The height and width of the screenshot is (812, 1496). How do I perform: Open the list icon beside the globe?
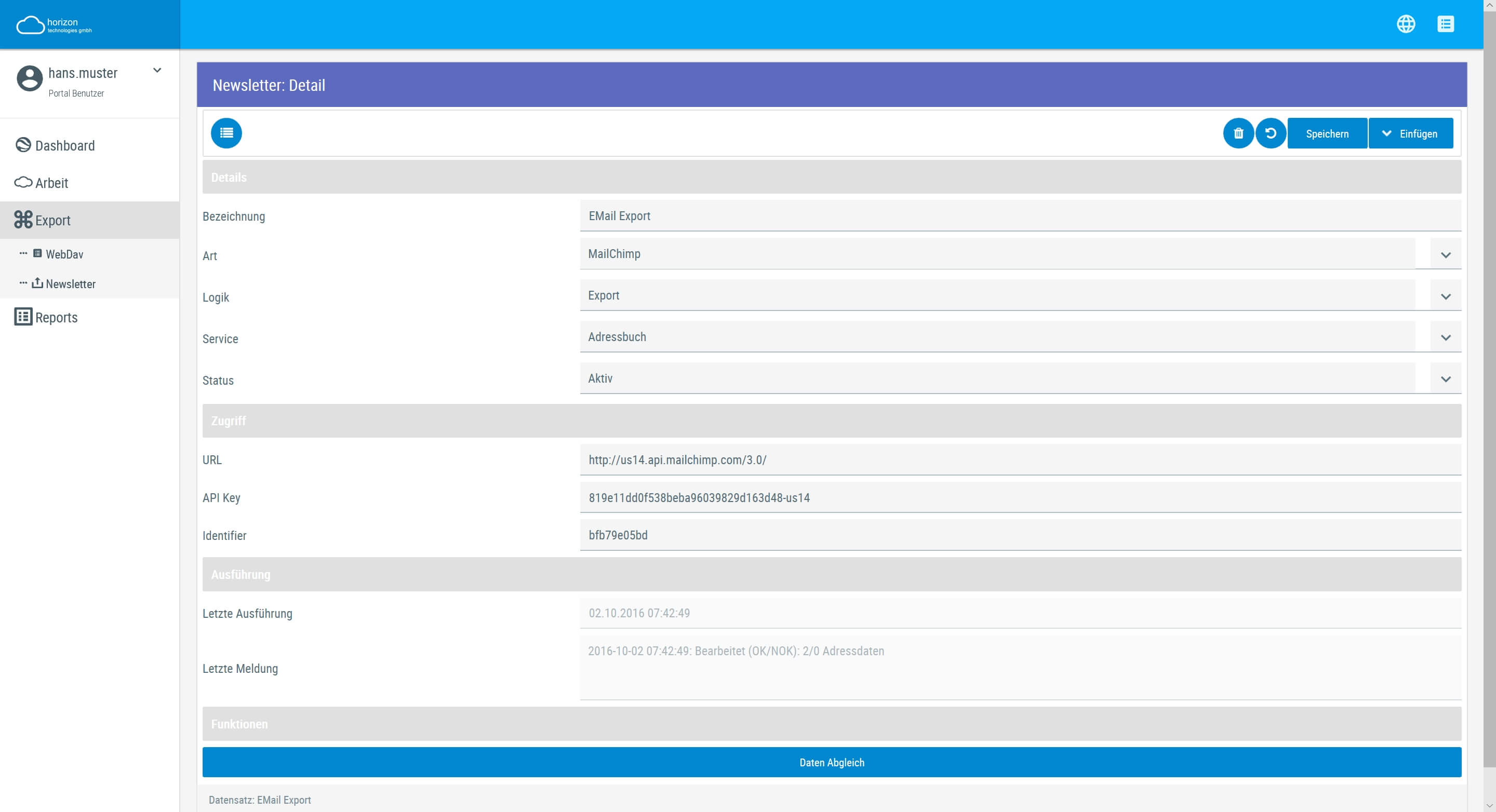(x=1447, y=24)
